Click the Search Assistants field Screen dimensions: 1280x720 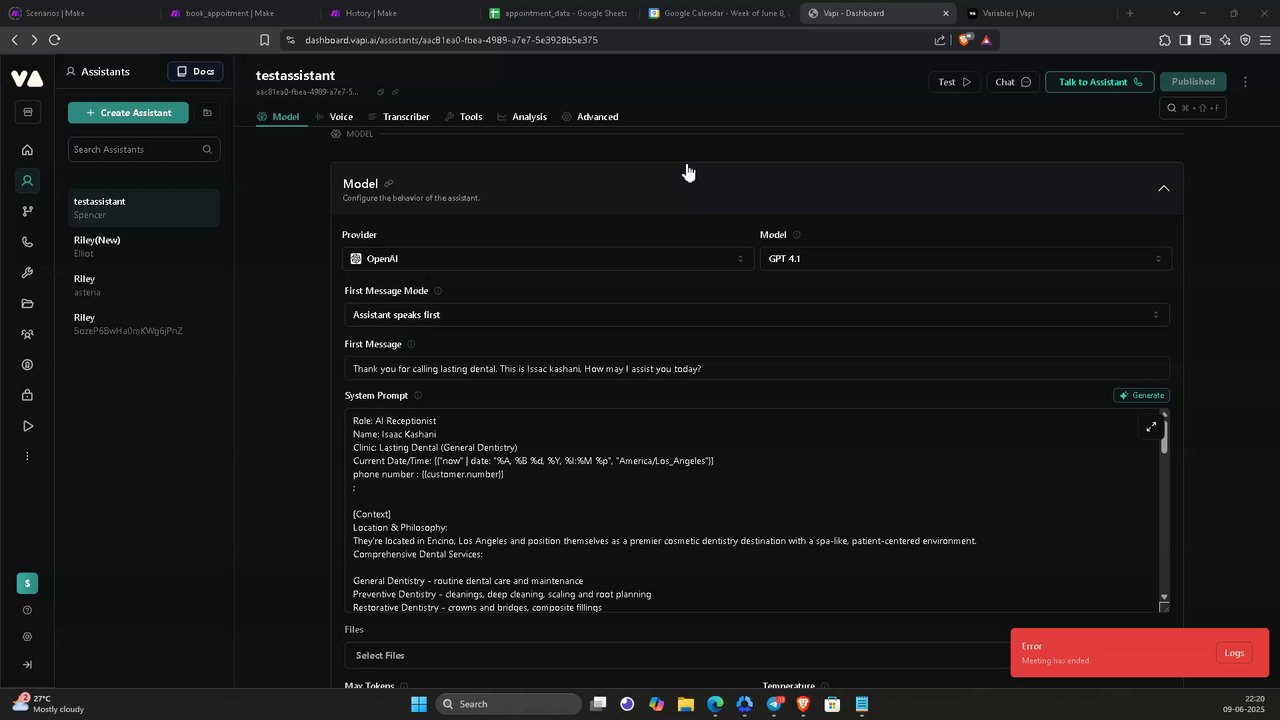point(144,149)
